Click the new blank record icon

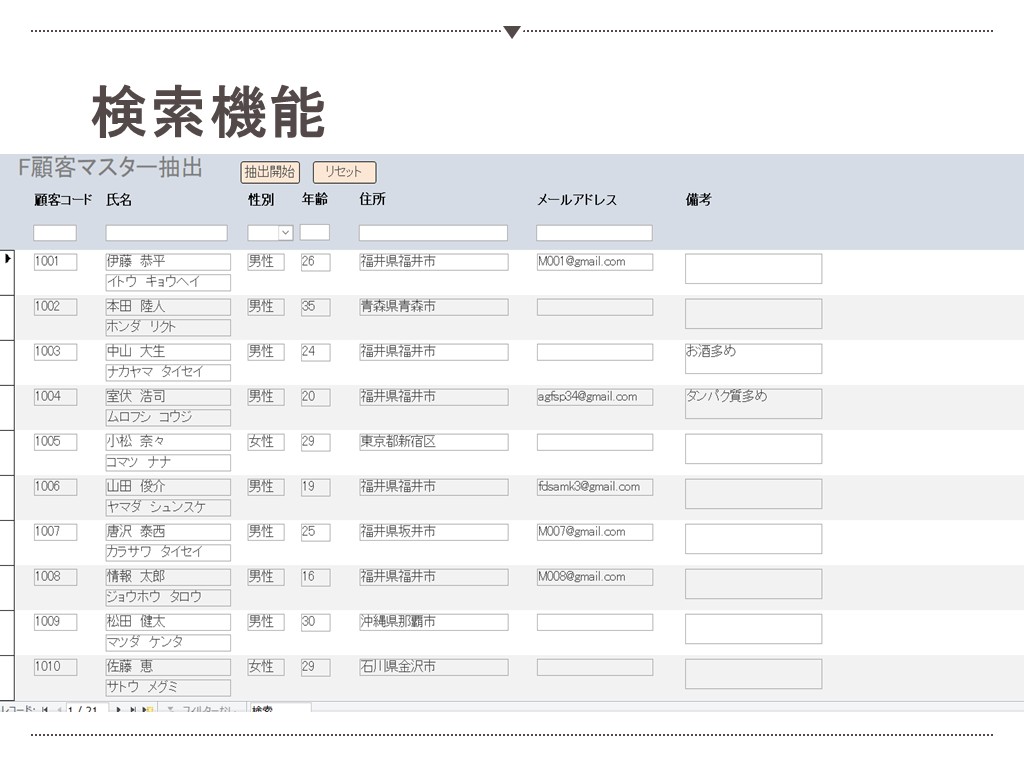coord(148,709)
